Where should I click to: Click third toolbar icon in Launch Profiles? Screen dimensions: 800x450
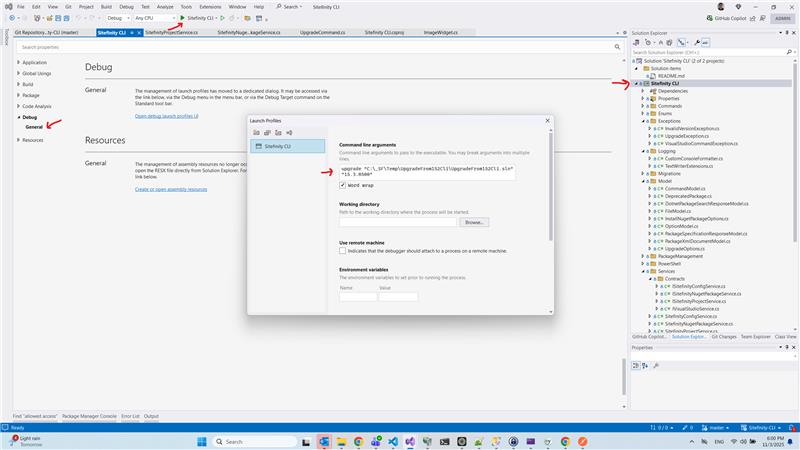point(278,133)
